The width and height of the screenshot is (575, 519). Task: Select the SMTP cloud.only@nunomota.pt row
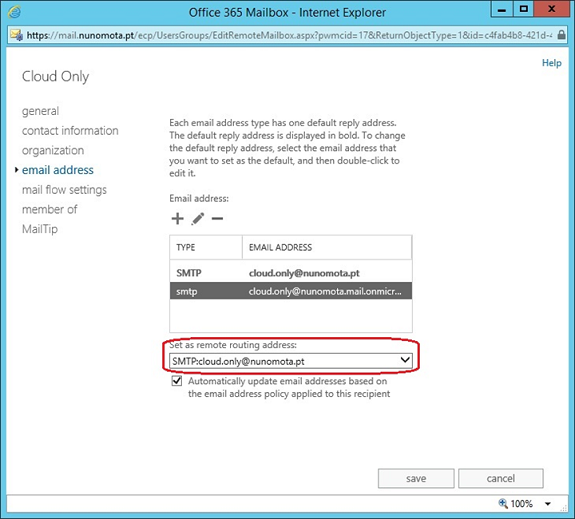point(291,273)
